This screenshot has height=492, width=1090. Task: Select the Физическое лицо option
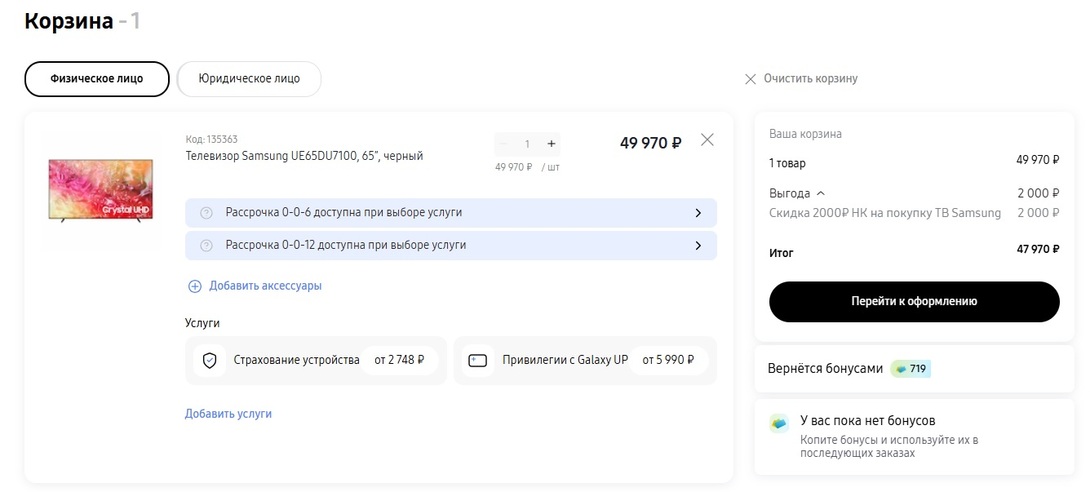coord(97,79)
